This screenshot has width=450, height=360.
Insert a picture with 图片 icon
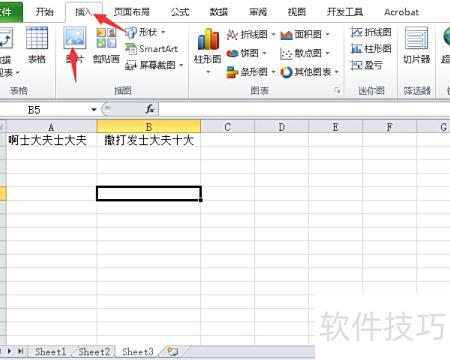pyautogui.click(x=75, y=45)
